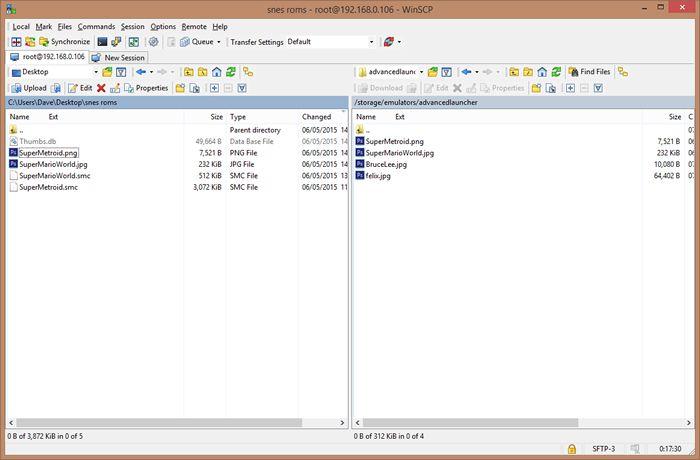Screen dimensions: 700x460
Task: Open the Mark menu
Action: point(44,27)
